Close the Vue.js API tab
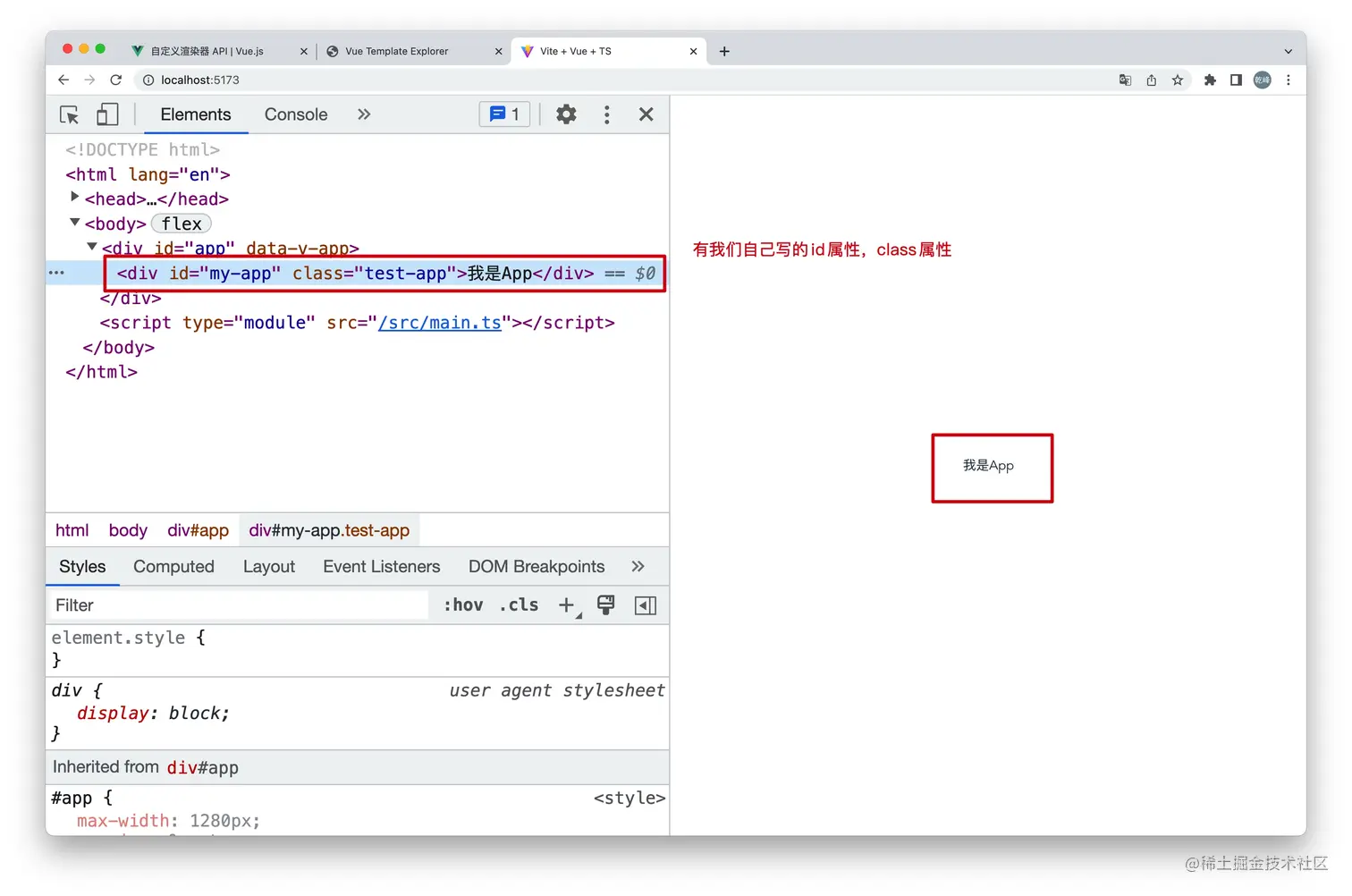This screenshot has height=896, width=1352. pyautogui.click(x=304, y=51)
